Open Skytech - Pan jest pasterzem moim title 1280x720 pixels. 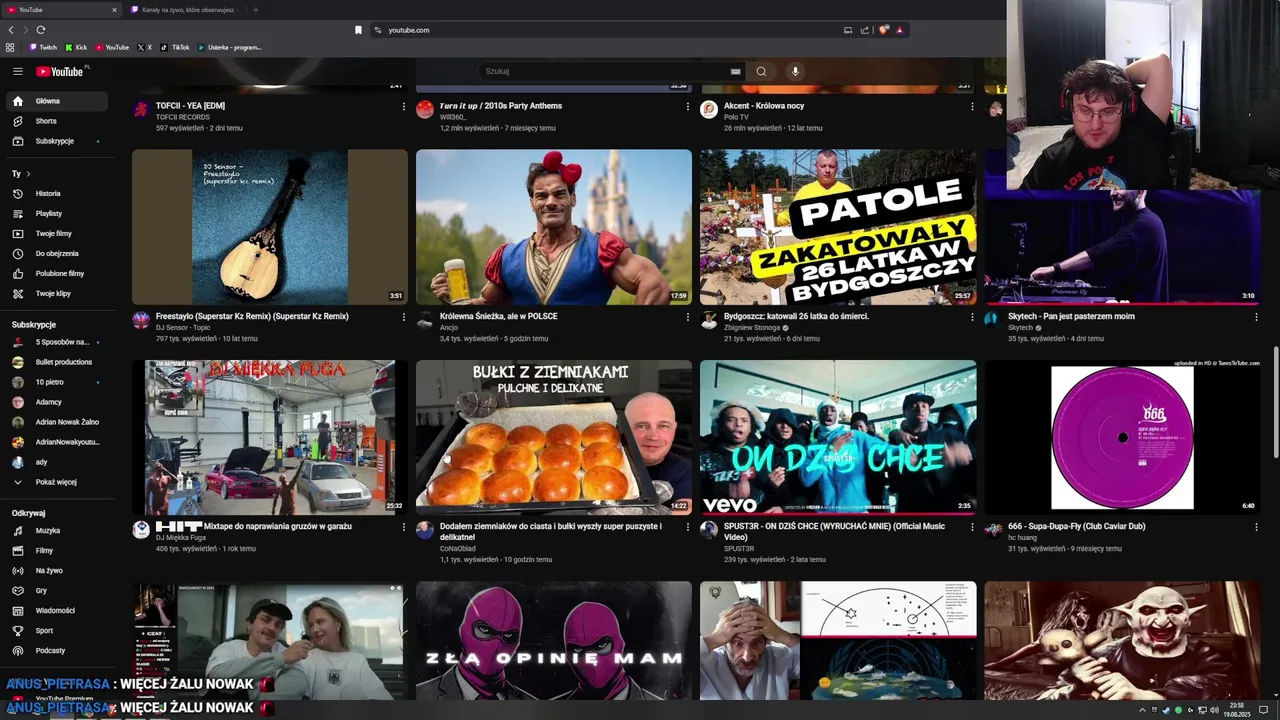1071,316
